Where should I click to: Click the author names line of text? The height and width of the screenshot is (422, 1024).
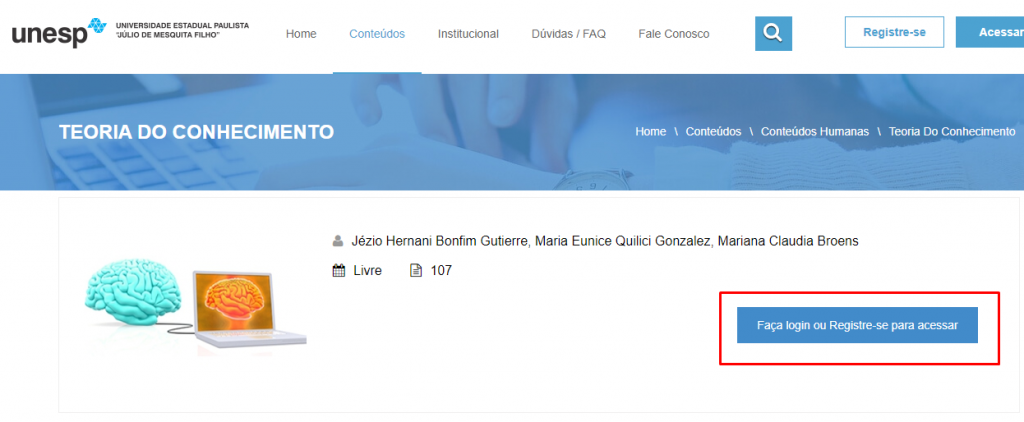(x=594, y=241)
